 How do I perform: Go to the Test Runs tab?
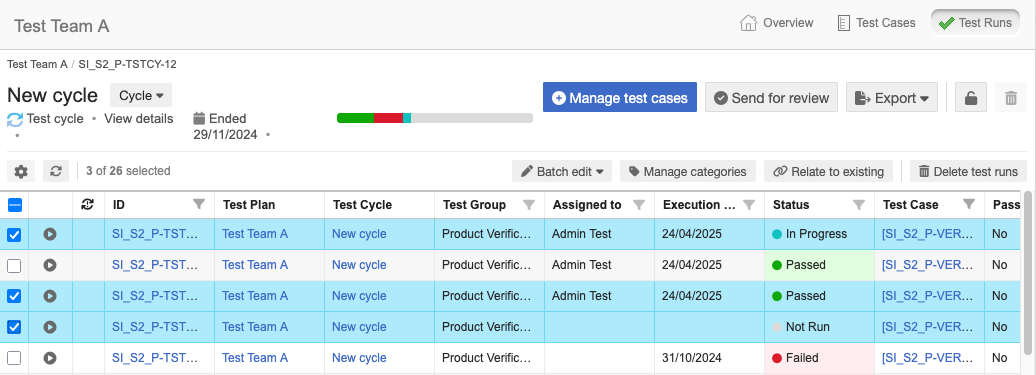975,23
